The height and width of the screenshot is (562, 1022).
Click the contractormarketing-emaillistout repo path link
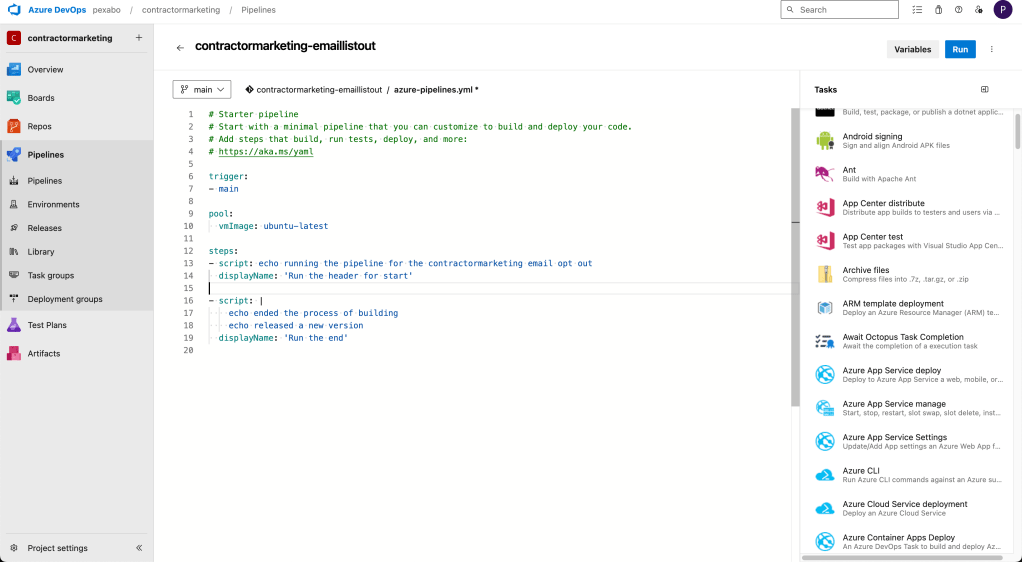319,90
